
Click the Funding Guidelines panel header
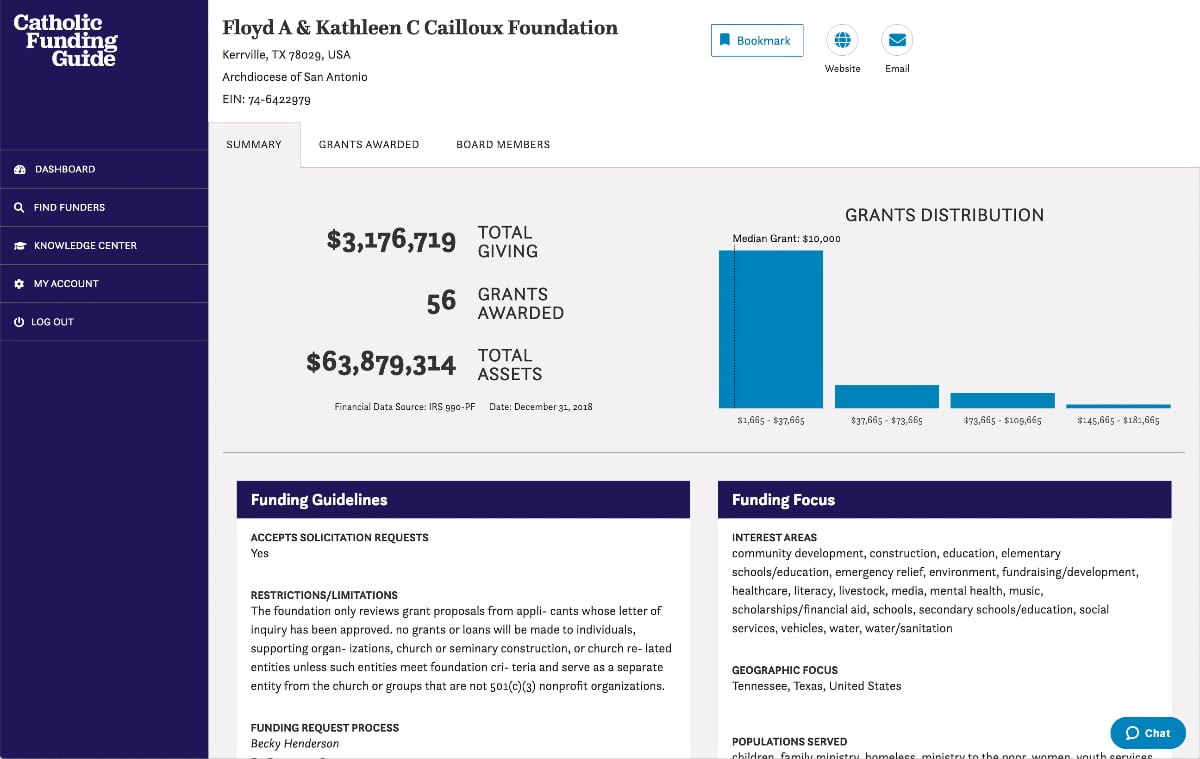point(463,499)
